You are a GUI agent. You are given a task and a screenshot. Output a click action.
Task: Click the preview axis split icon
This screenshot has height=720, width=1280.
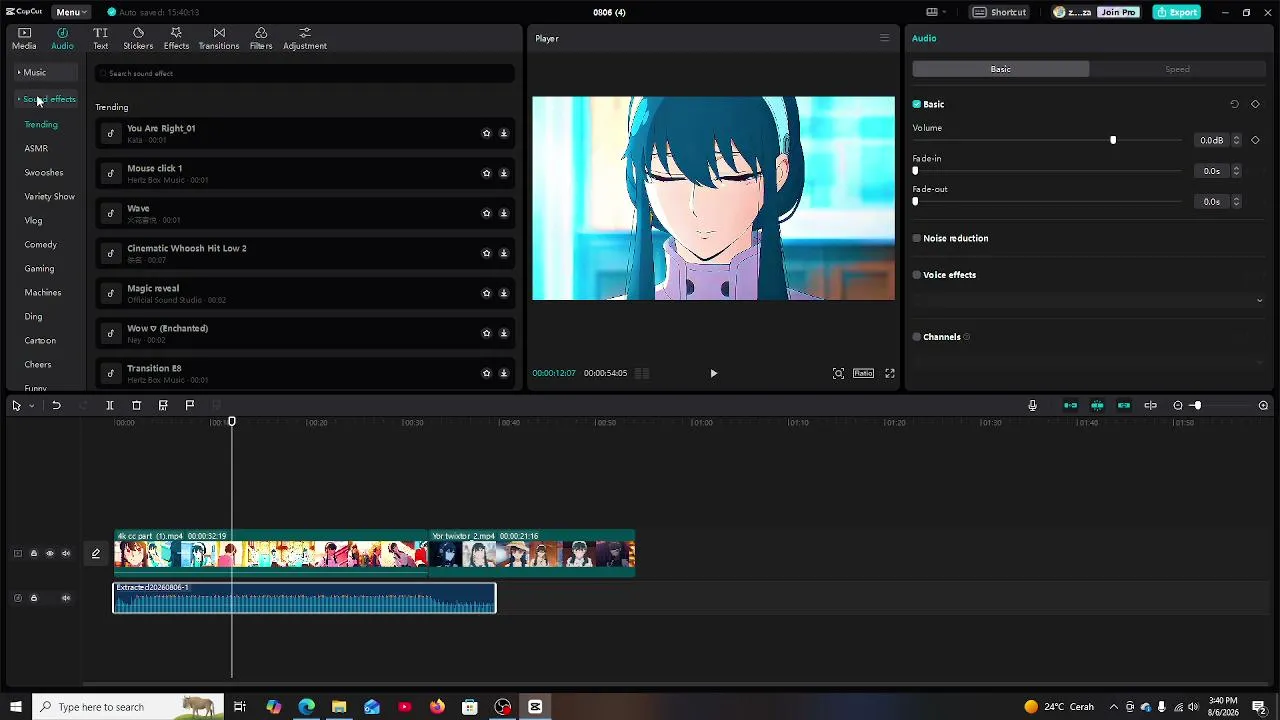pyautogui.click(x=1150, y=405)
